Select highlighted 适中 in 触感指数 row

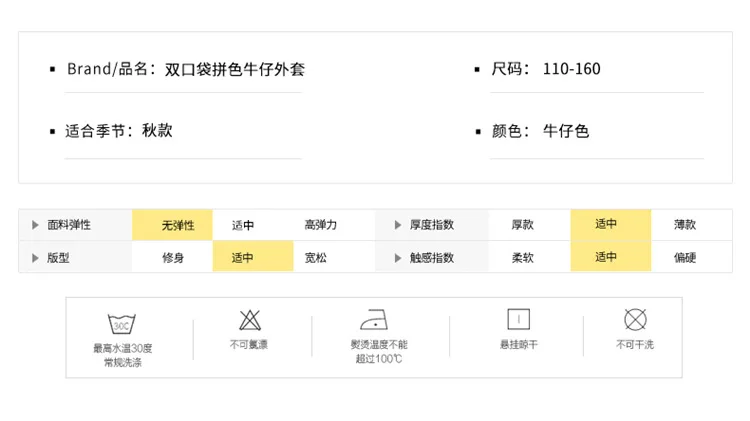pyautogui.click(x=611, y=256)
